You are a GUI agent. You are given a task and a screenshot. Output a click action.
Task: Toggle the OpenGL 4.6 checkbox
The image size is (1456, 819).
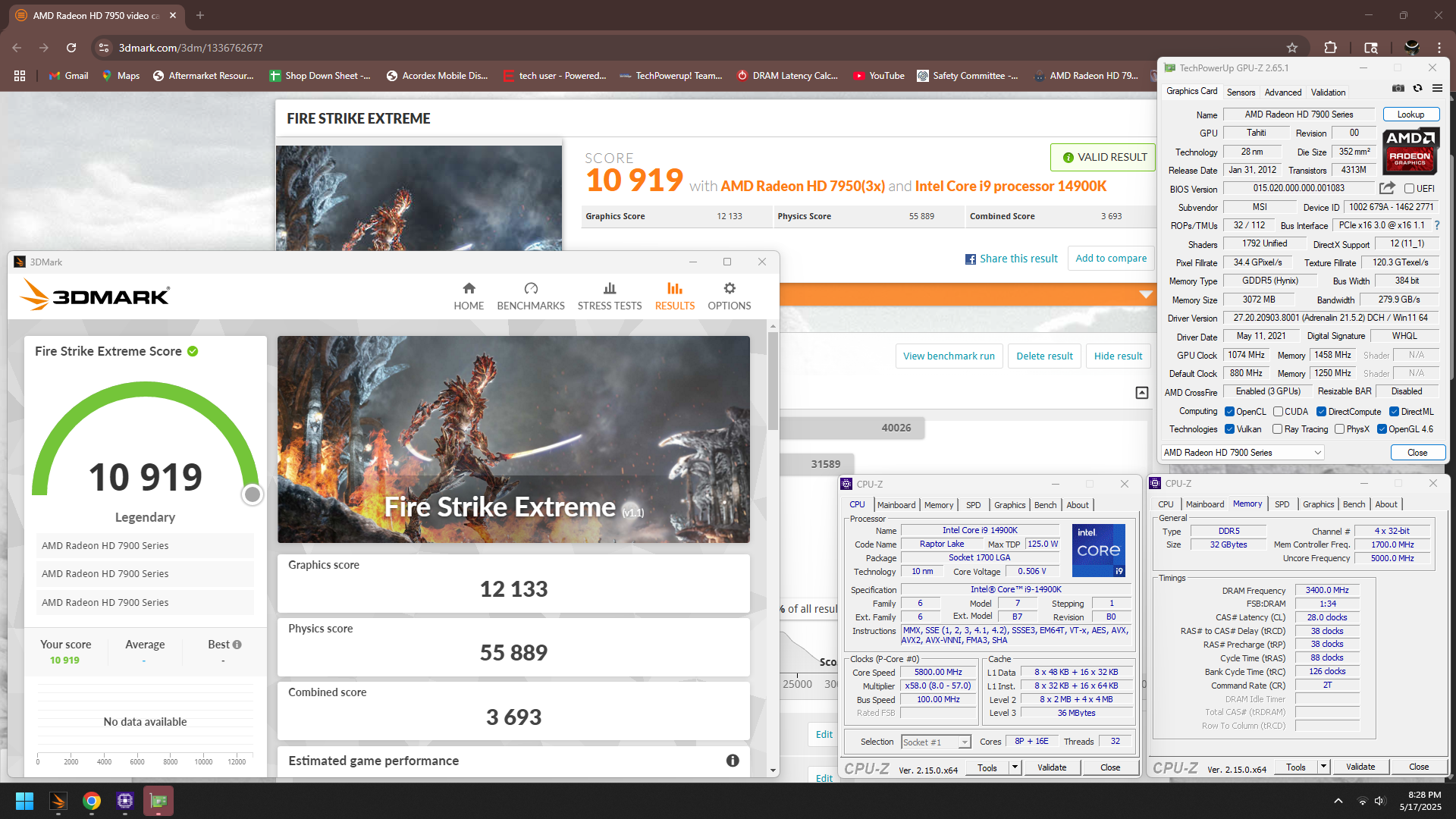point(1382,429)
